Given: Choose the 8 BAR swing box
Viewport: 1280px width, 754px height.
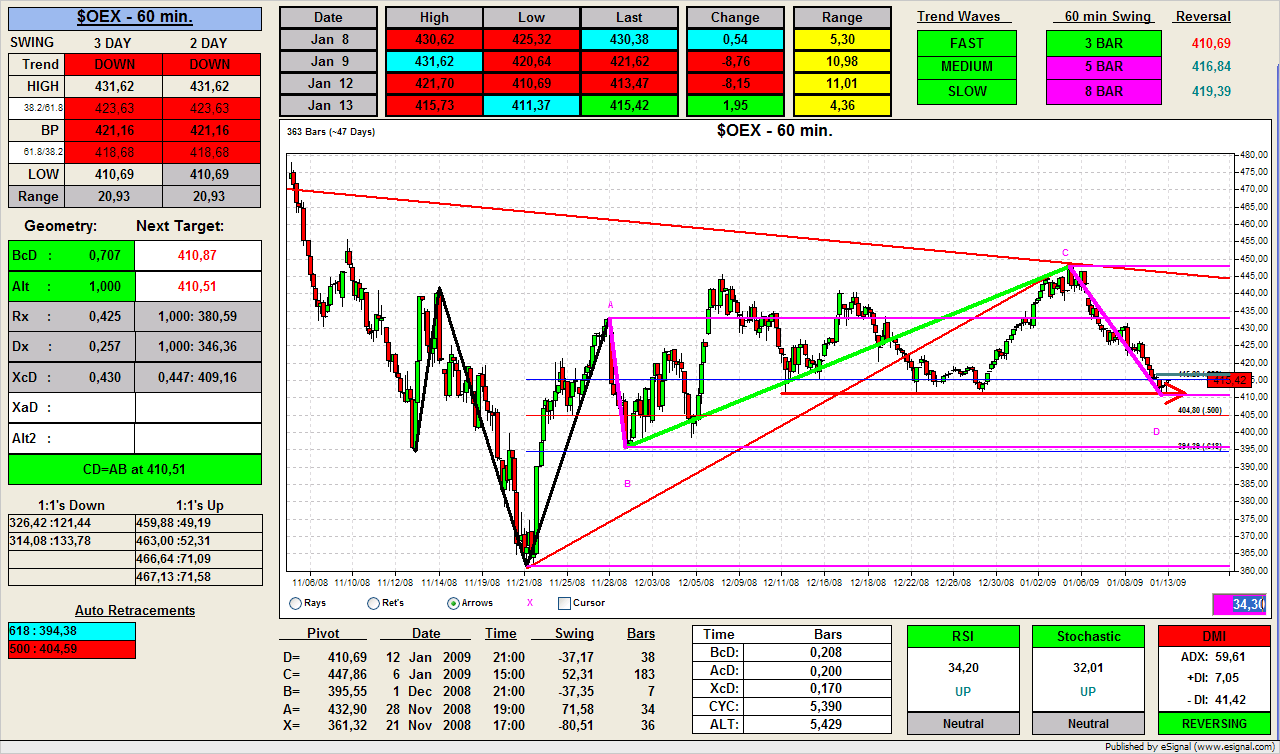Looking at the screenshot, I should coord(1104,91).
